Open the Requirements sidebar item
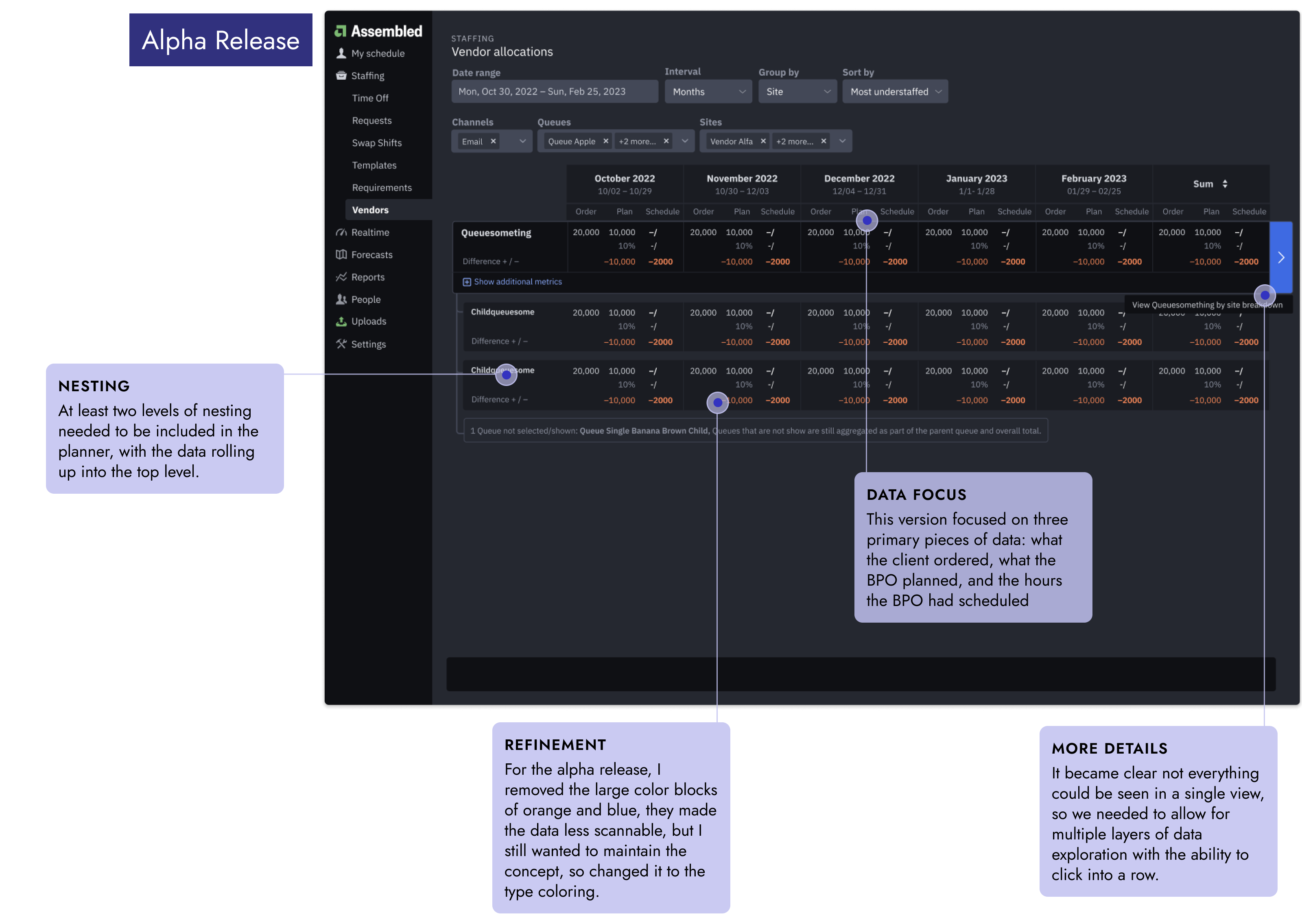The image size is (1302, 924). point(381,188)
